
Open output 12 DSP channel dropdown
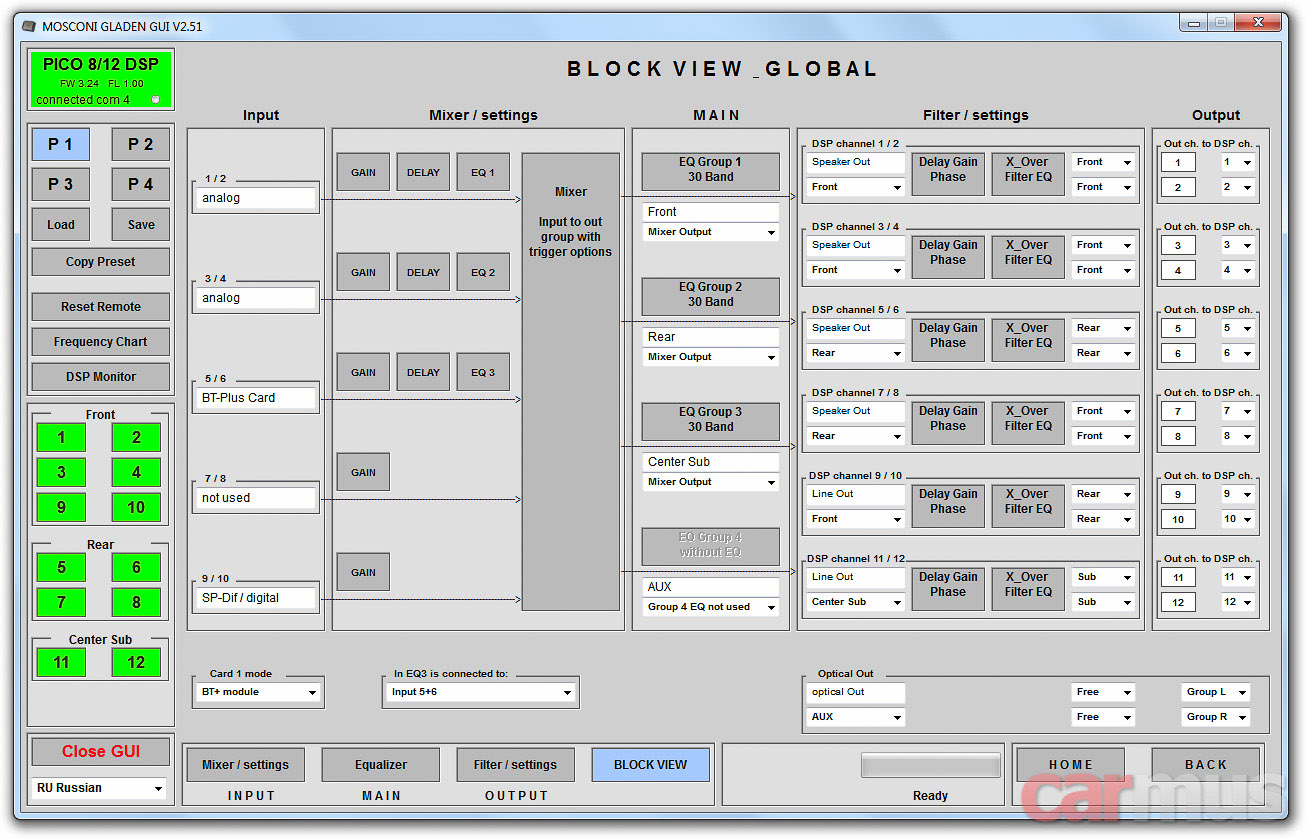1238,602
